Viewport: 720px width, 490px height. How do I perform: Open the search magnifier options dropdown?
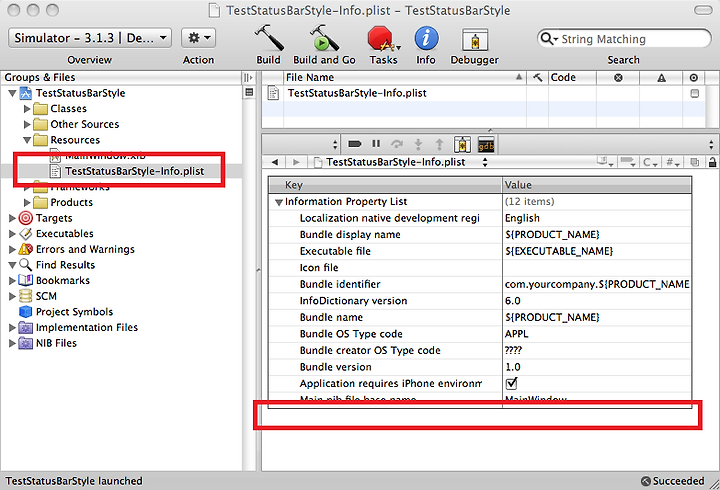tap(548, 39)
